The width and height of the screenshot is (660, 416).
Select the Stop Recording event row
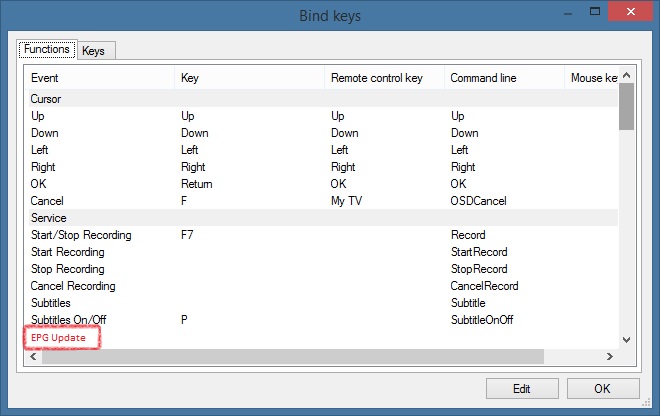(67, 269)
